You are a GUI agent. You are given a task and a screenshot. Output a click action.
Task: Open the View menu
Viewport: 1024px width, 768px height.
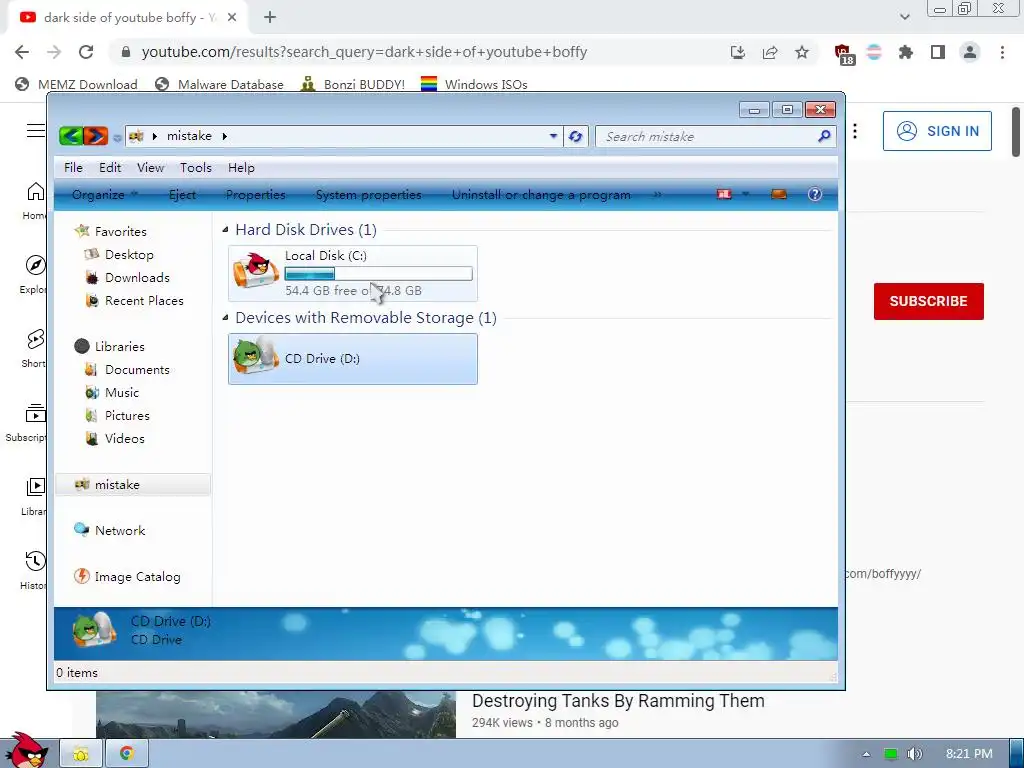tap(150, 168)
